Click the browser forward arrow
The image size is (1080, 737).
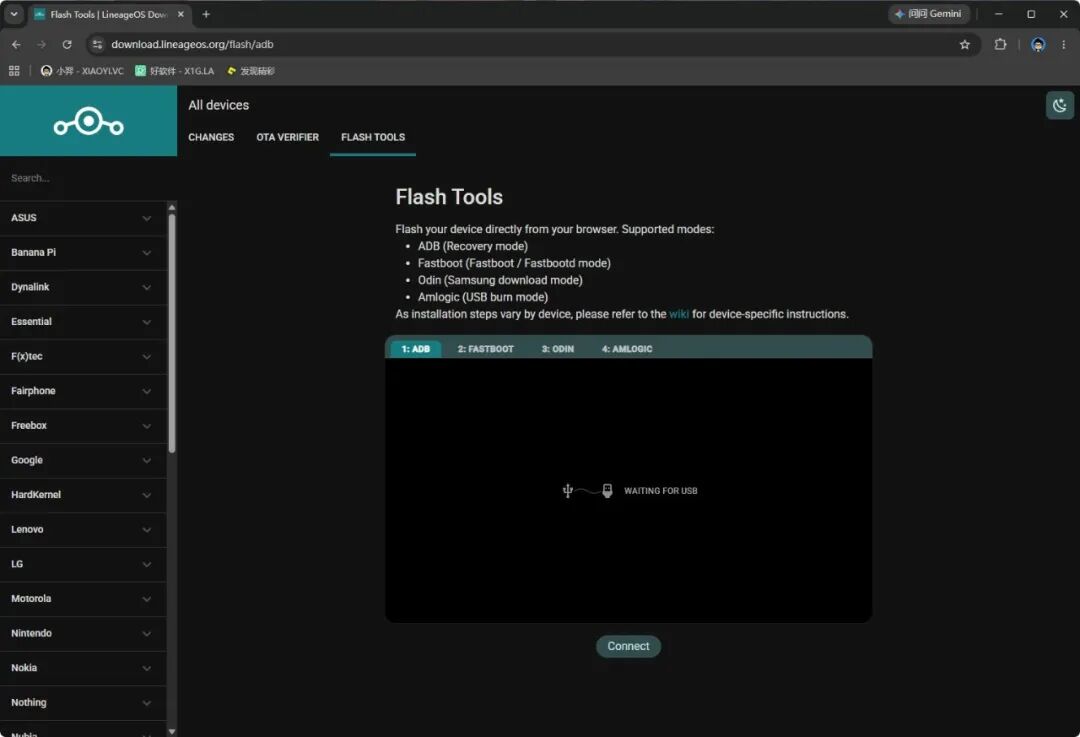click(41, 44)
